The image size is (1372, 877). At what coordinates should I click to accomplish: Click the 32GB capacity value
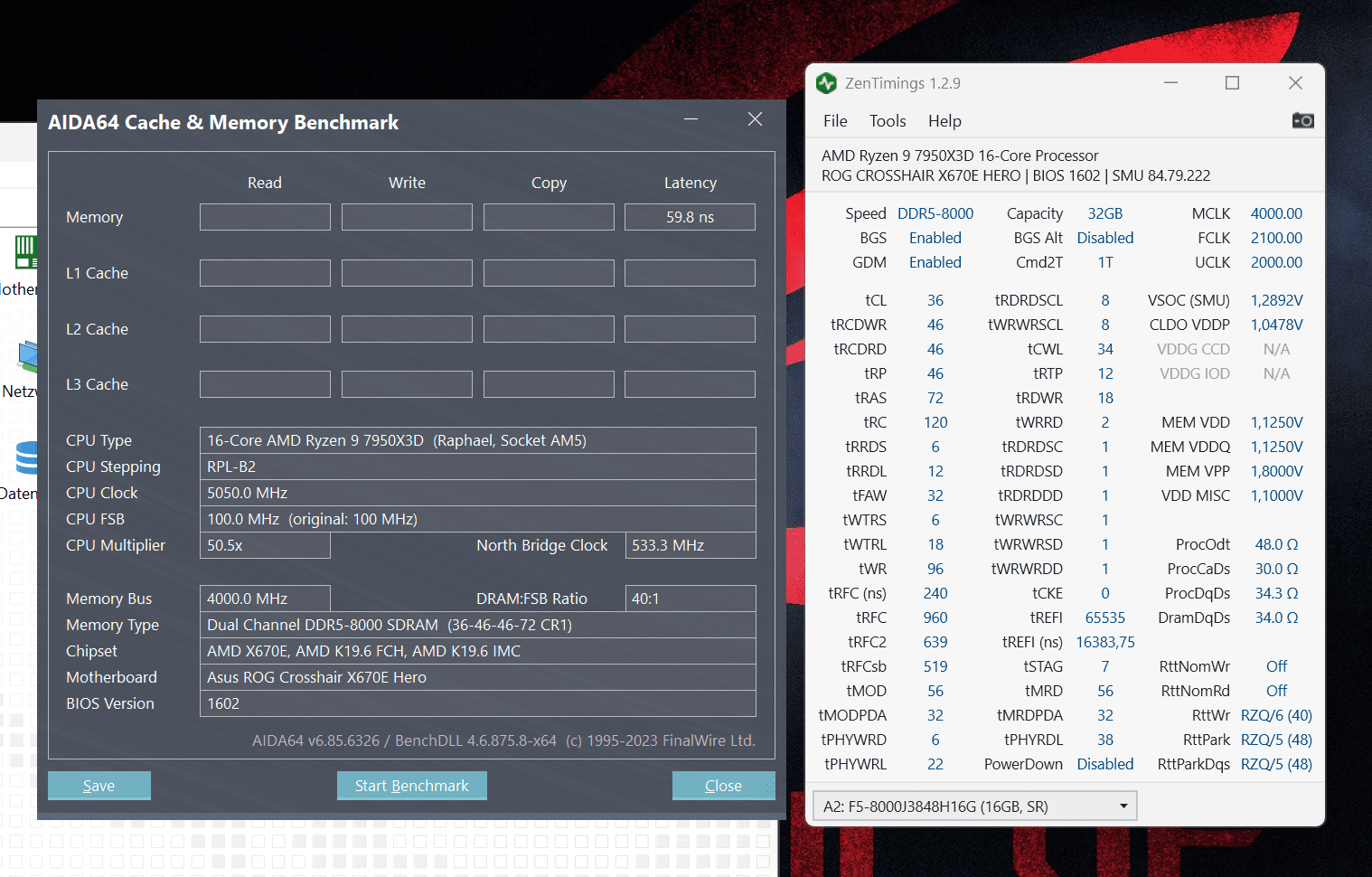pos(1105,213)
